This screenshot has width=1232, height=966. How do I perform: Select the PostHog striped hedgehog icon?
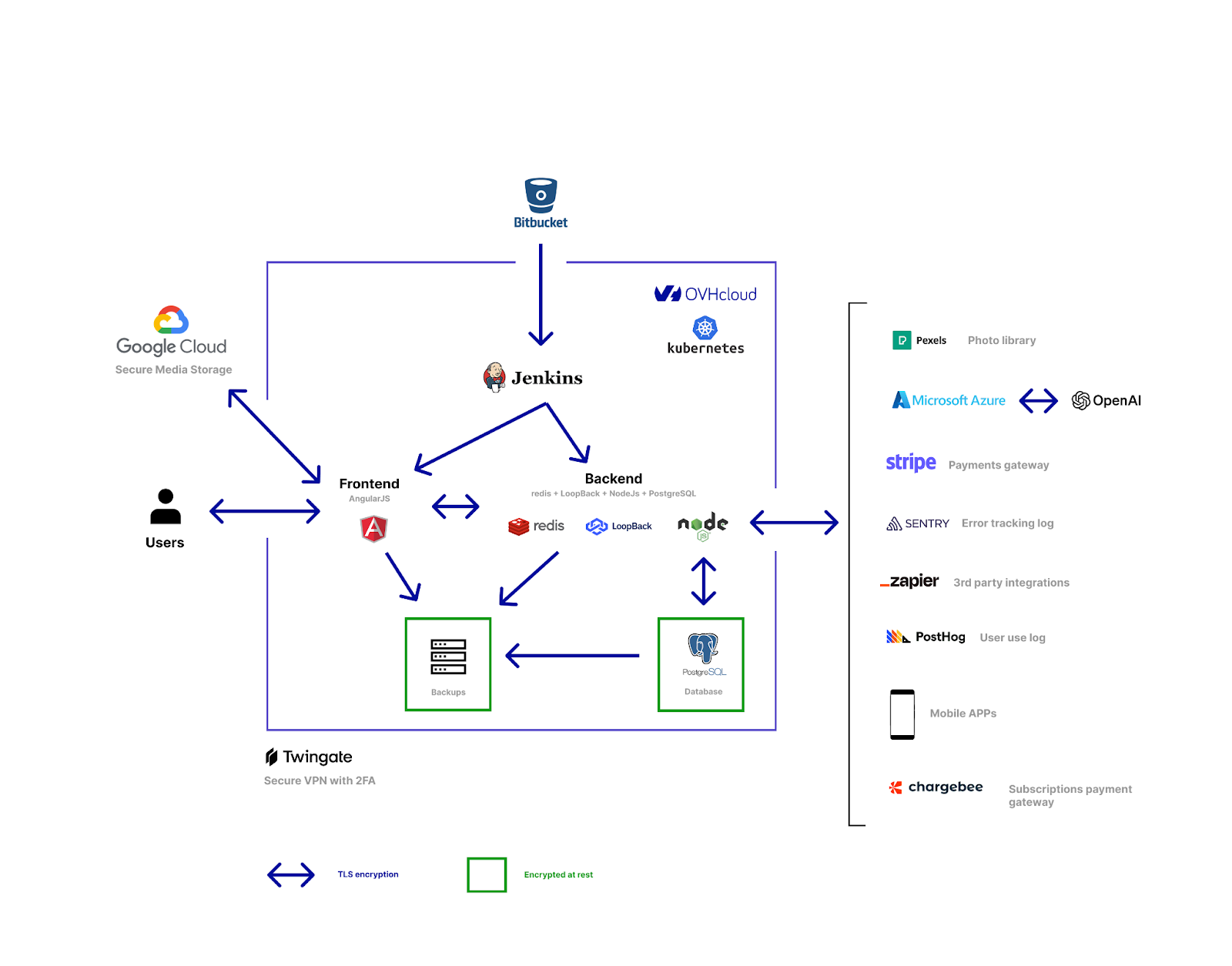click(x=898, y=637)
